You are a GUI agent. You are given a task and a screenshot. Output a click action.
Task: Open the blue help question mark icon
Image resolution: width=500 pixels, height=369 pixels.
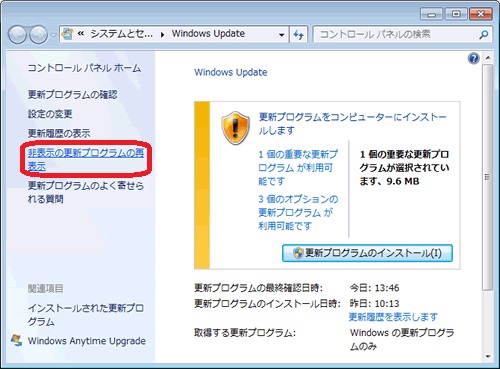(474, 59)
